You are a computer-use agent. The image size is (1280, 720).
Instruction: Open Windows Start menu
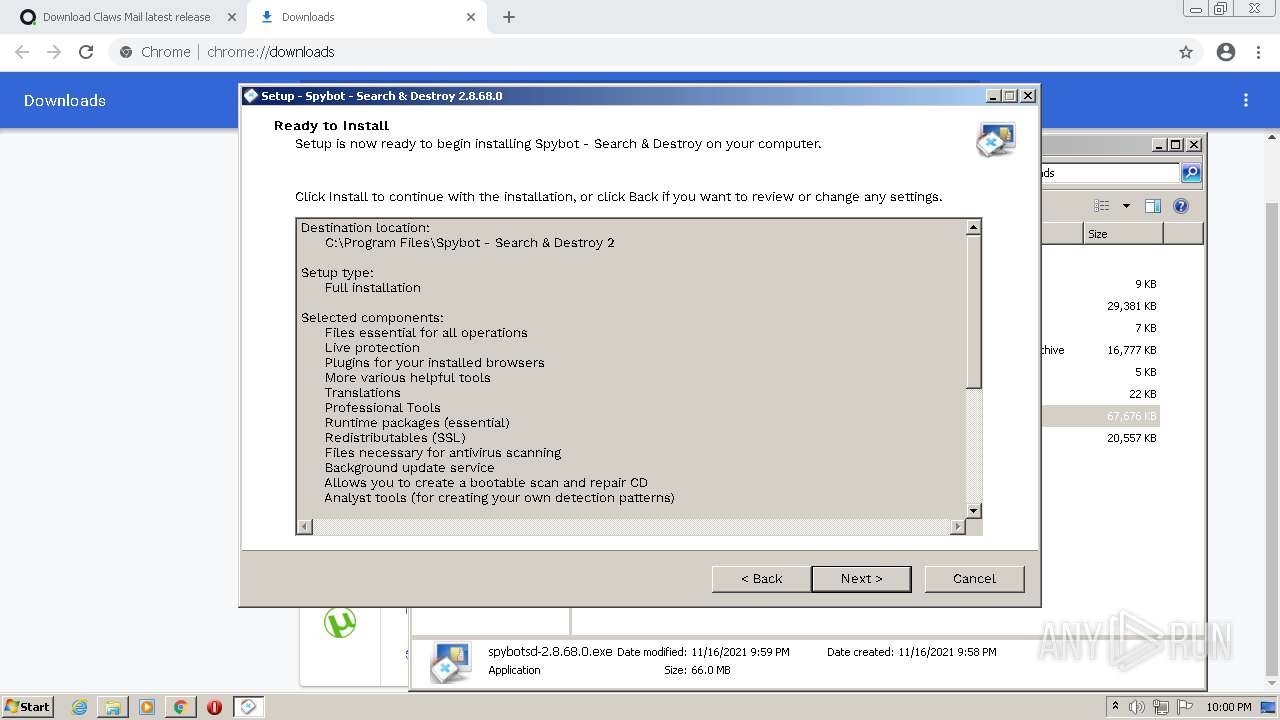(27, 706)
